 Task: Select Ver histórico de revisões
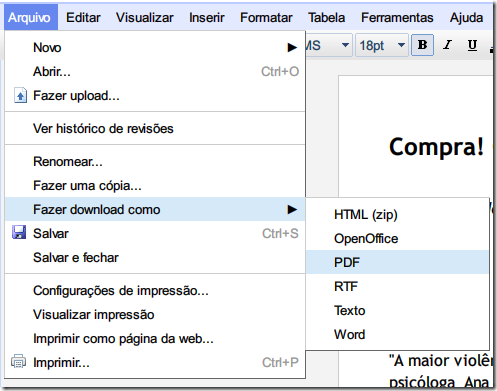click(155, 128)
